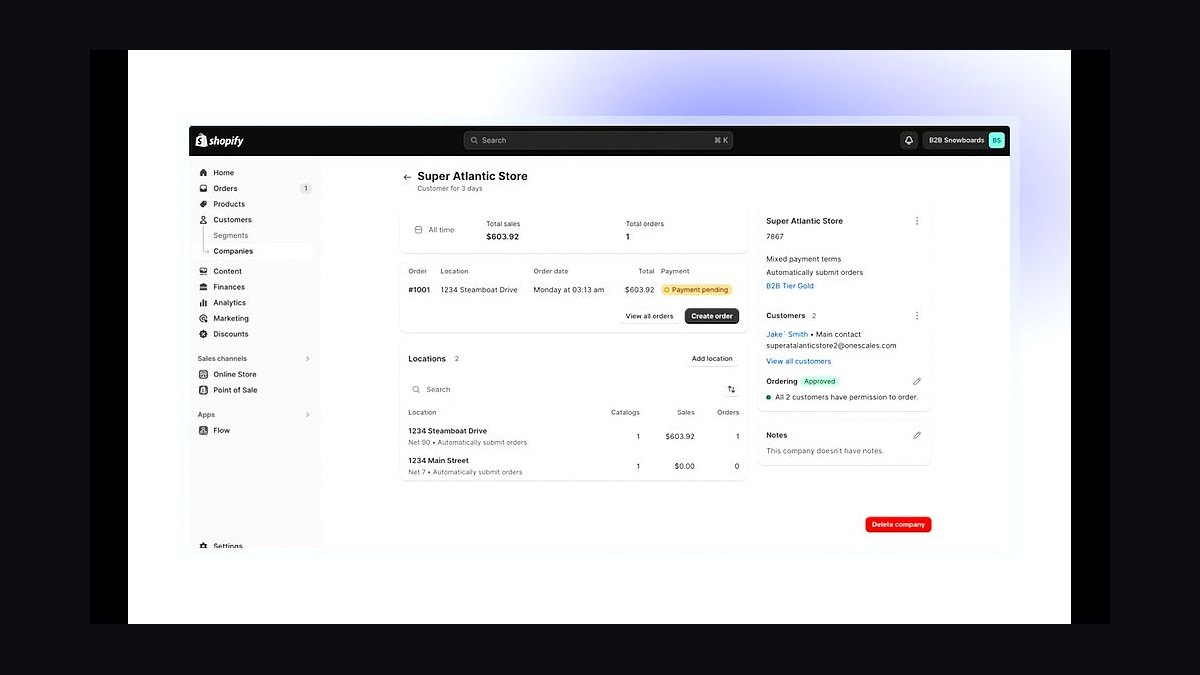Click View all customers link
This screenshot has height=675, width=1200.
[x=799, y=361]
